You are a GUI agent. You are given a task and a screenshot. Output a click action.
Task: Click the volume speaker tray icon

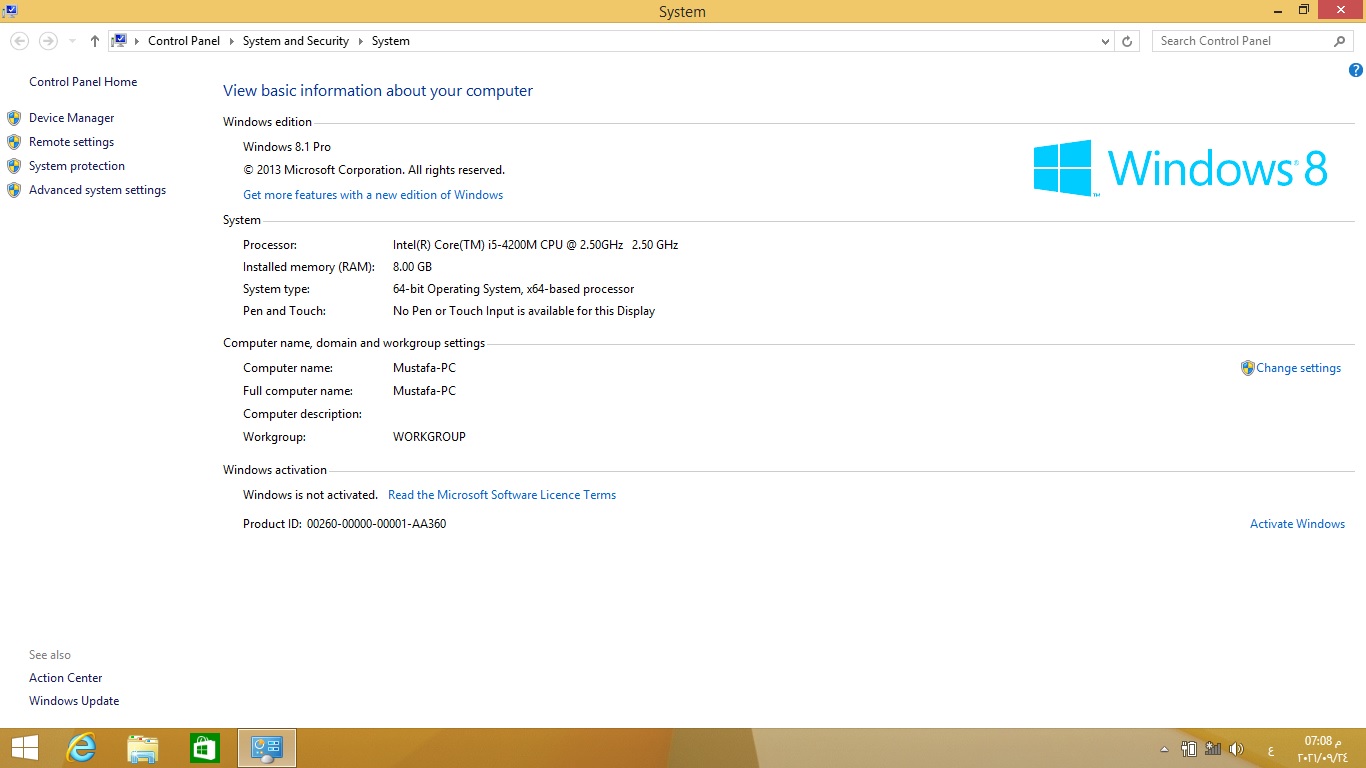[x=1236, y=748]
